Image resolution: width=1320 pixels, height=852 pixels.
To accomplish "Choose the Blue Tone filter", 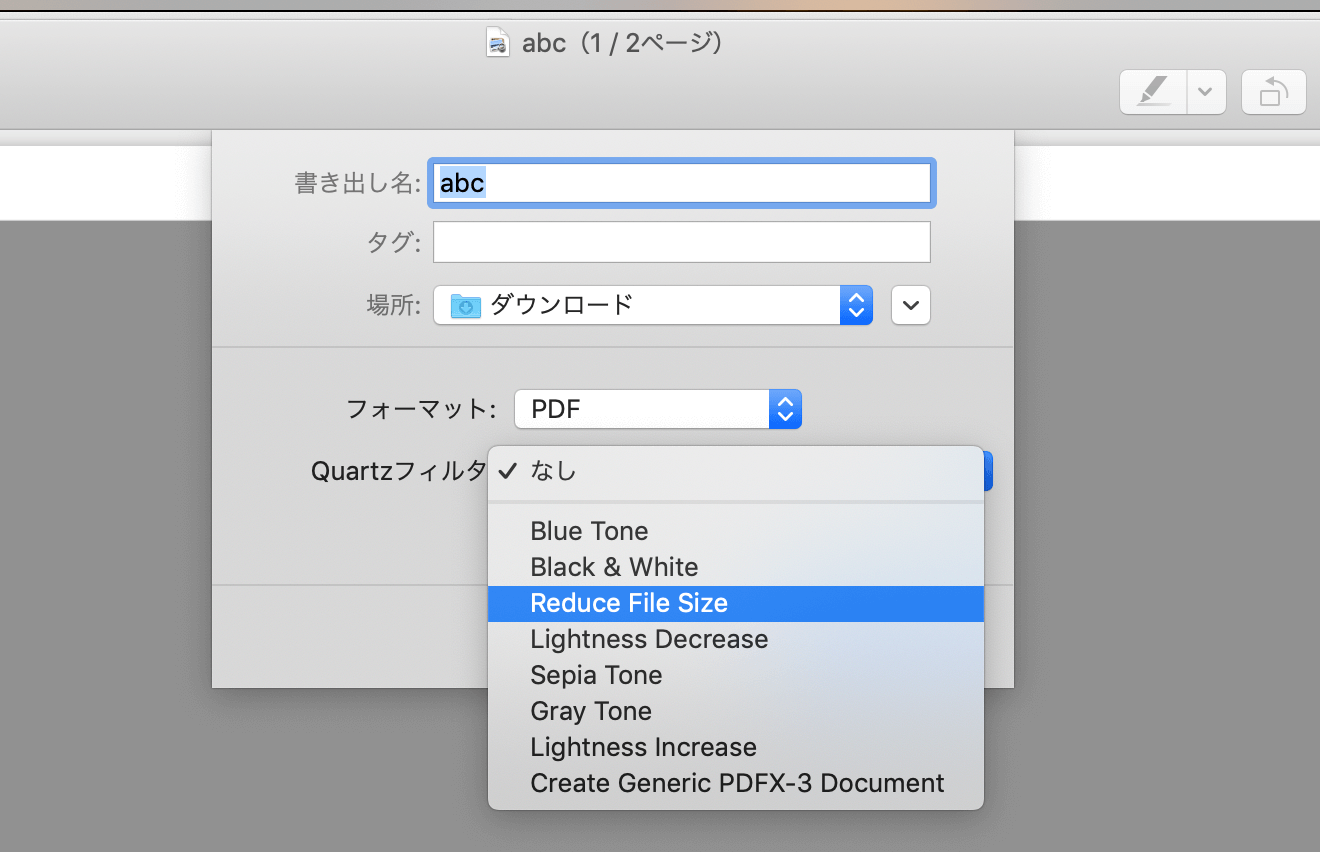I will pos(736,531).
